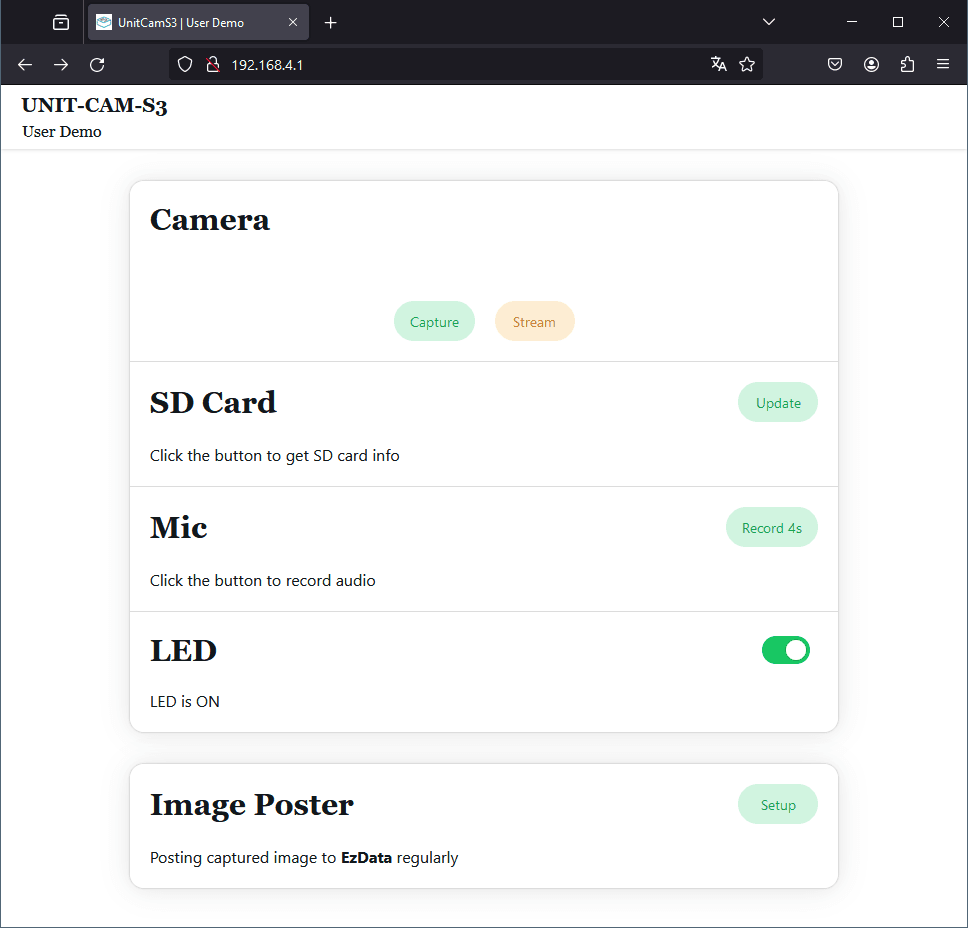Expand the list all tabs chevron

pyautogui.click(x=769, y=22)
